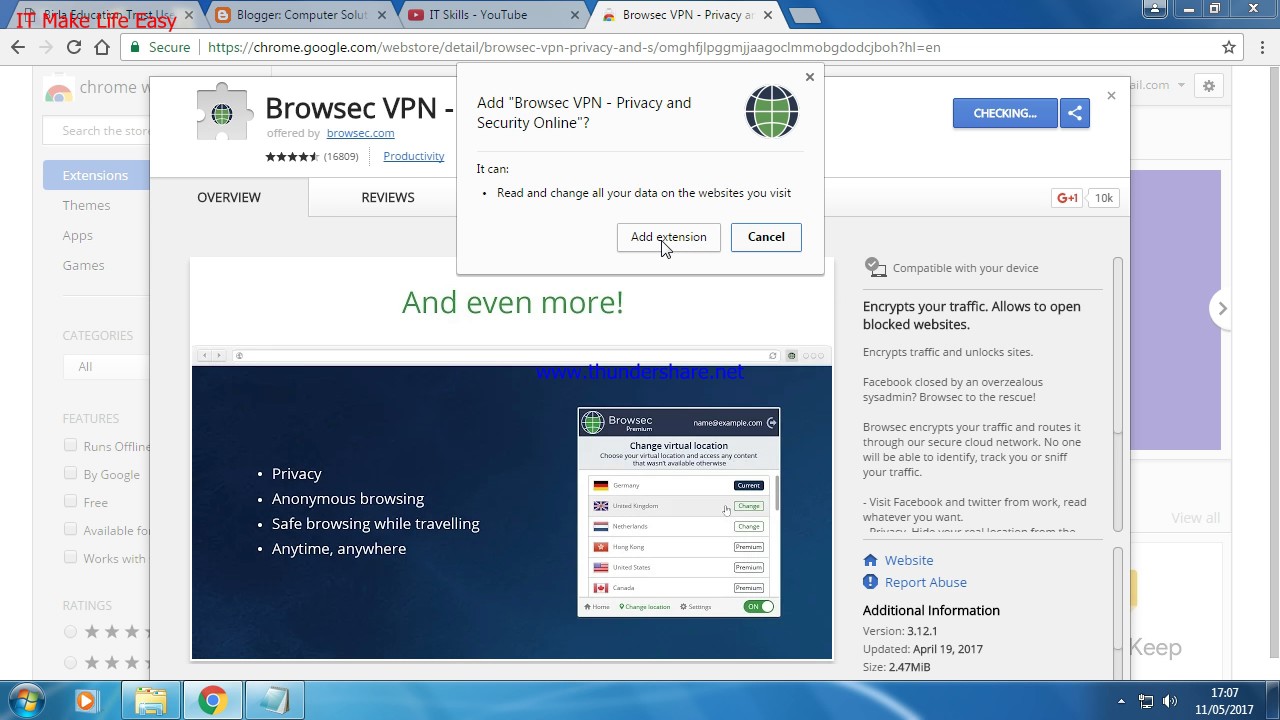Check the Free feature checkbox

[x=70, y=502]
